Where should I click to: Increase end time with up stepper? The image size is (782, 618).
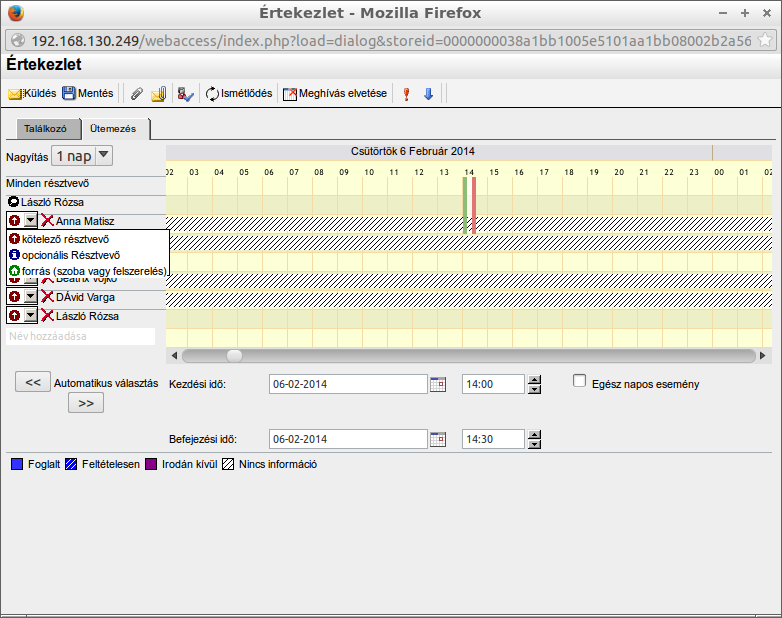tap(534, 435)
